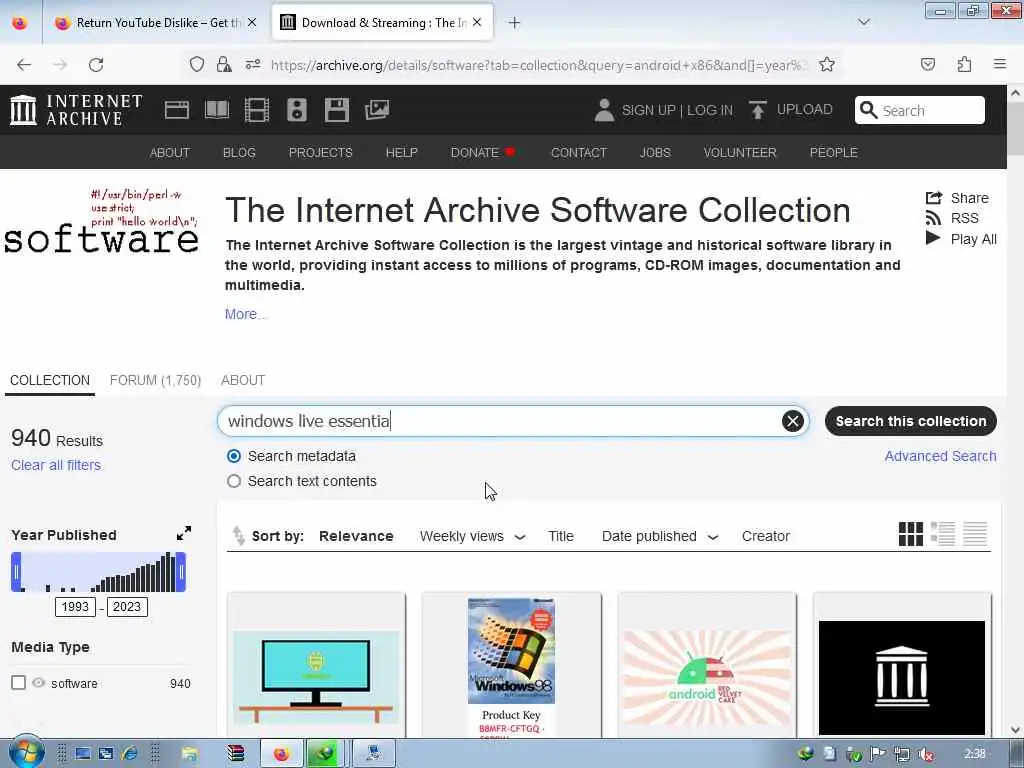This screenshot has height=768, width=1024.
Task: Click the 1993 start year field
Action: (75, 607)
